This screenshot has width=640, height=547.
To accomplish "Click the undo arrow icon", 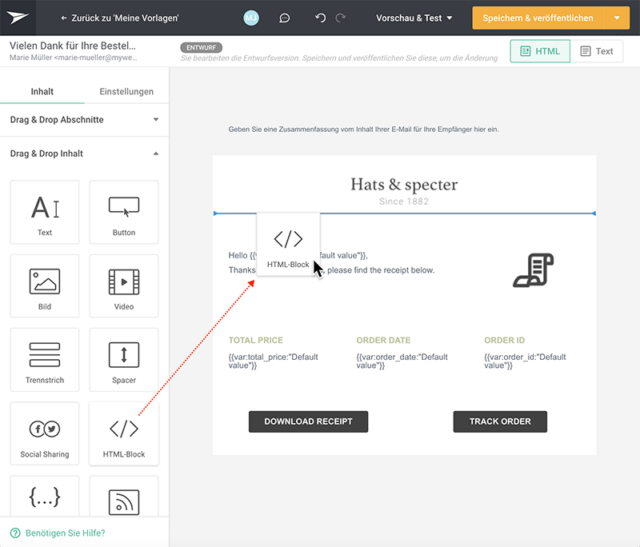I will tap(320, 18).
